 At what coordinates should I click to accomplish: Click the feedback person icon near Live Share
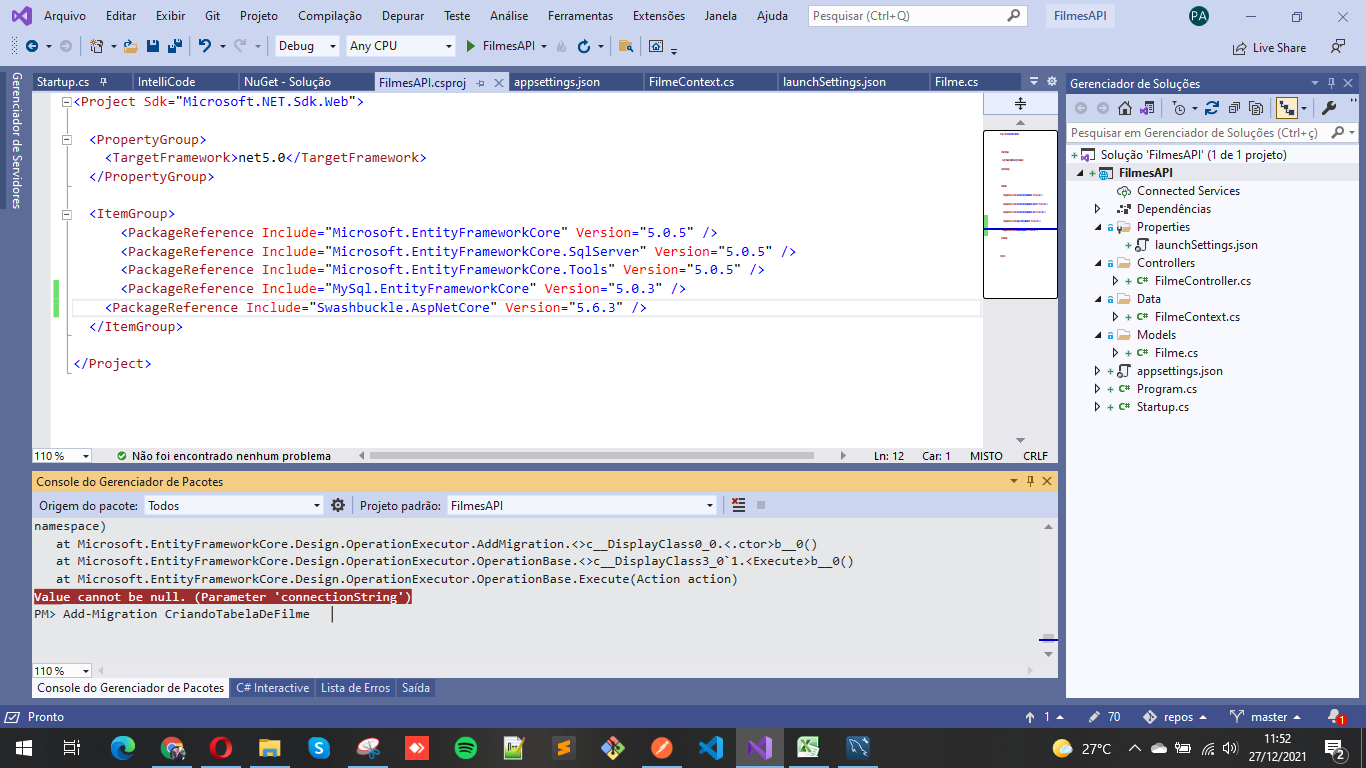pos(1338,46)
